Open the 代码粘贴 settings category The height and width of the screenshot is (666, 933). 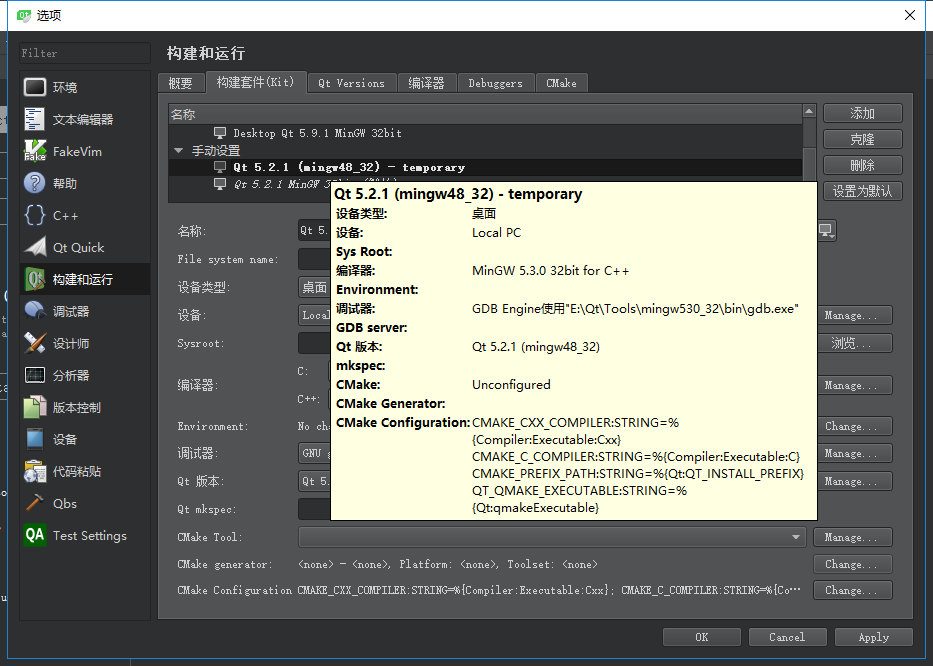[84, 471]
